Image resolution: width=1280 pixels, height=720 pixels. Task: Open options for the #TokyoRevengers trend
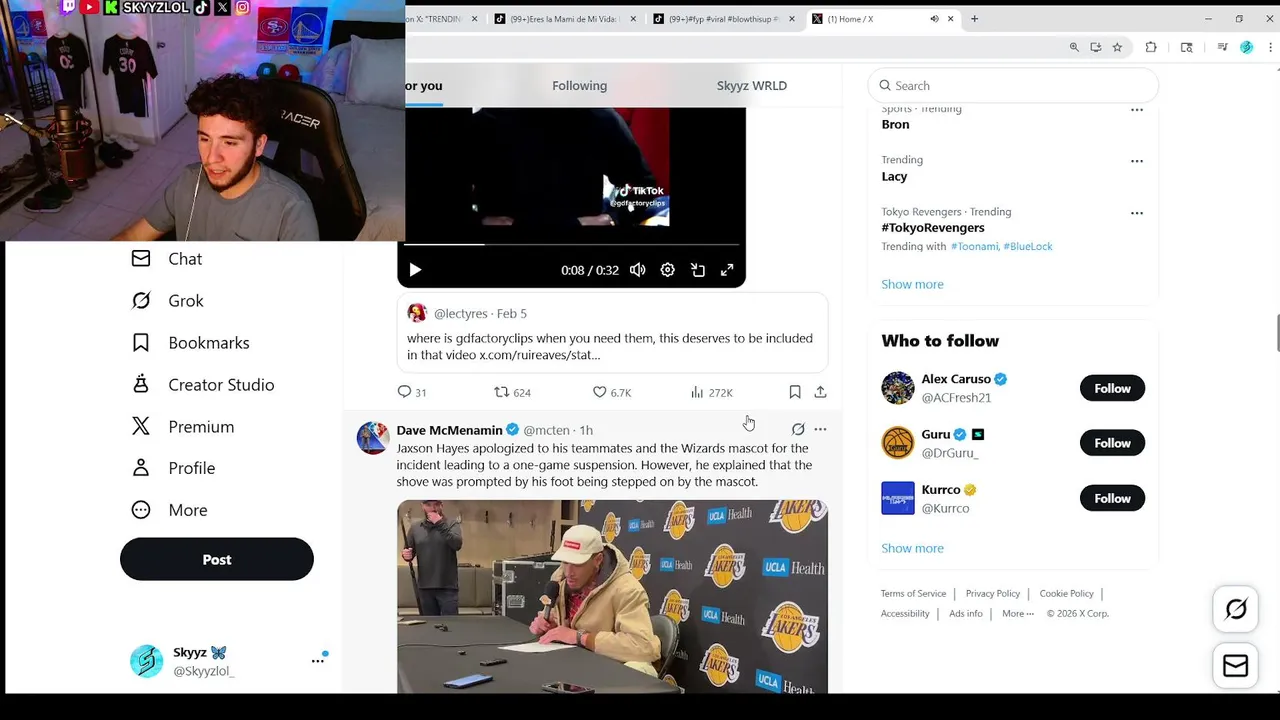1137,213
